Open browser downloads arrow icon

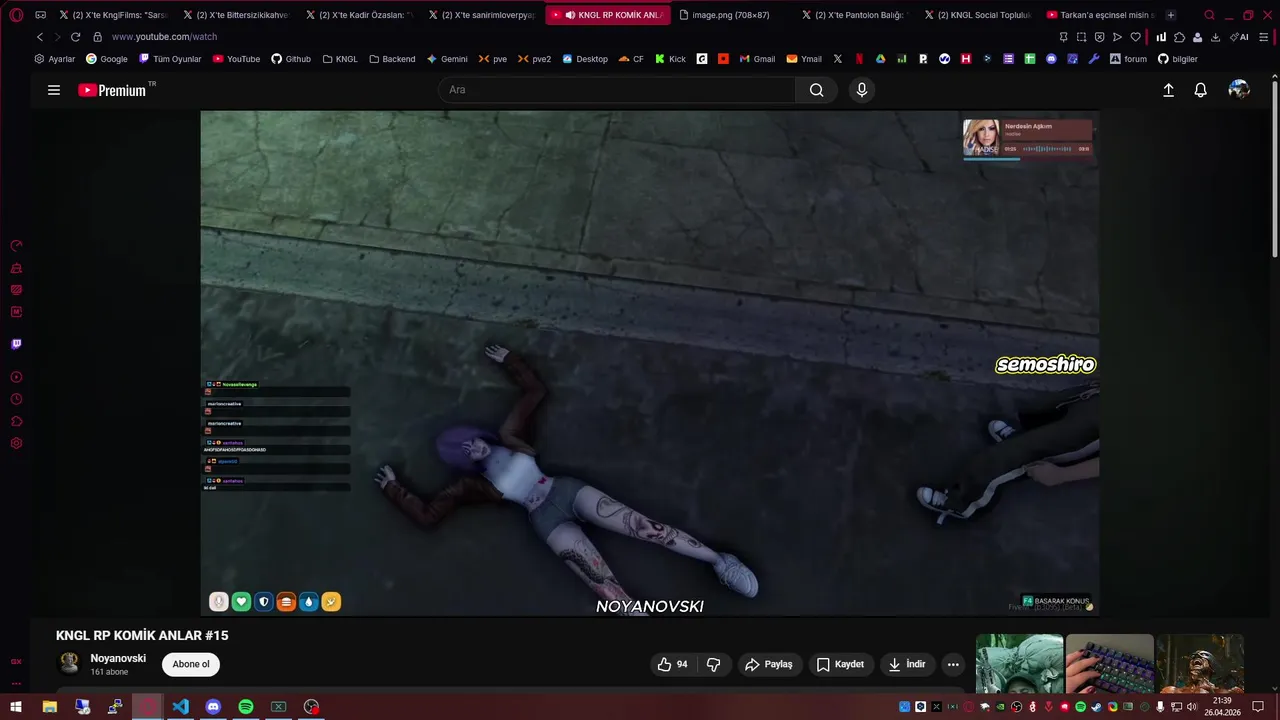[x=1215, y=37]
